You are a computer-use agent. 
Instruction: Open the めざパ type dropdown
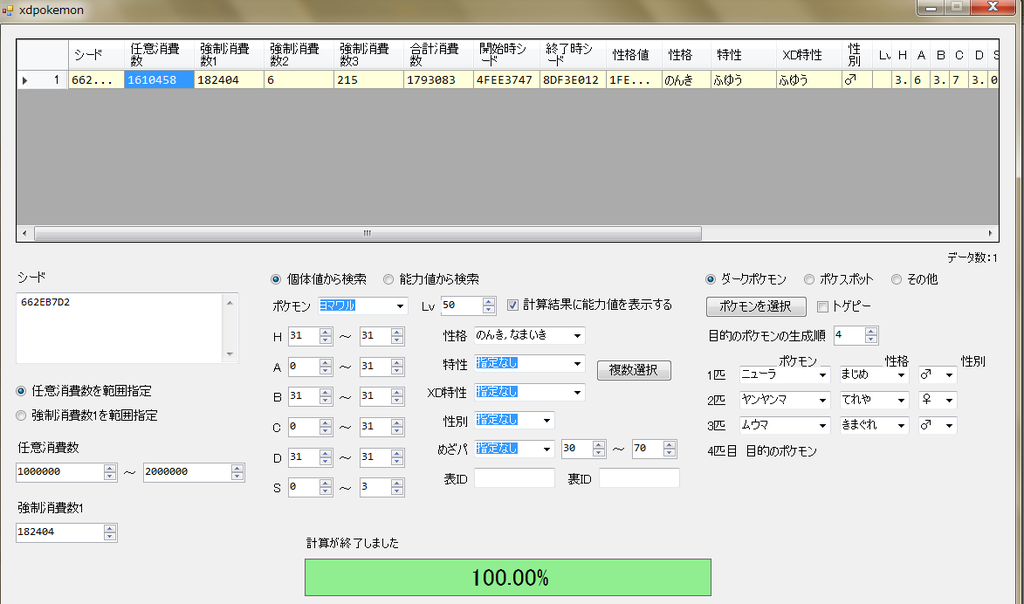(514, 449)
